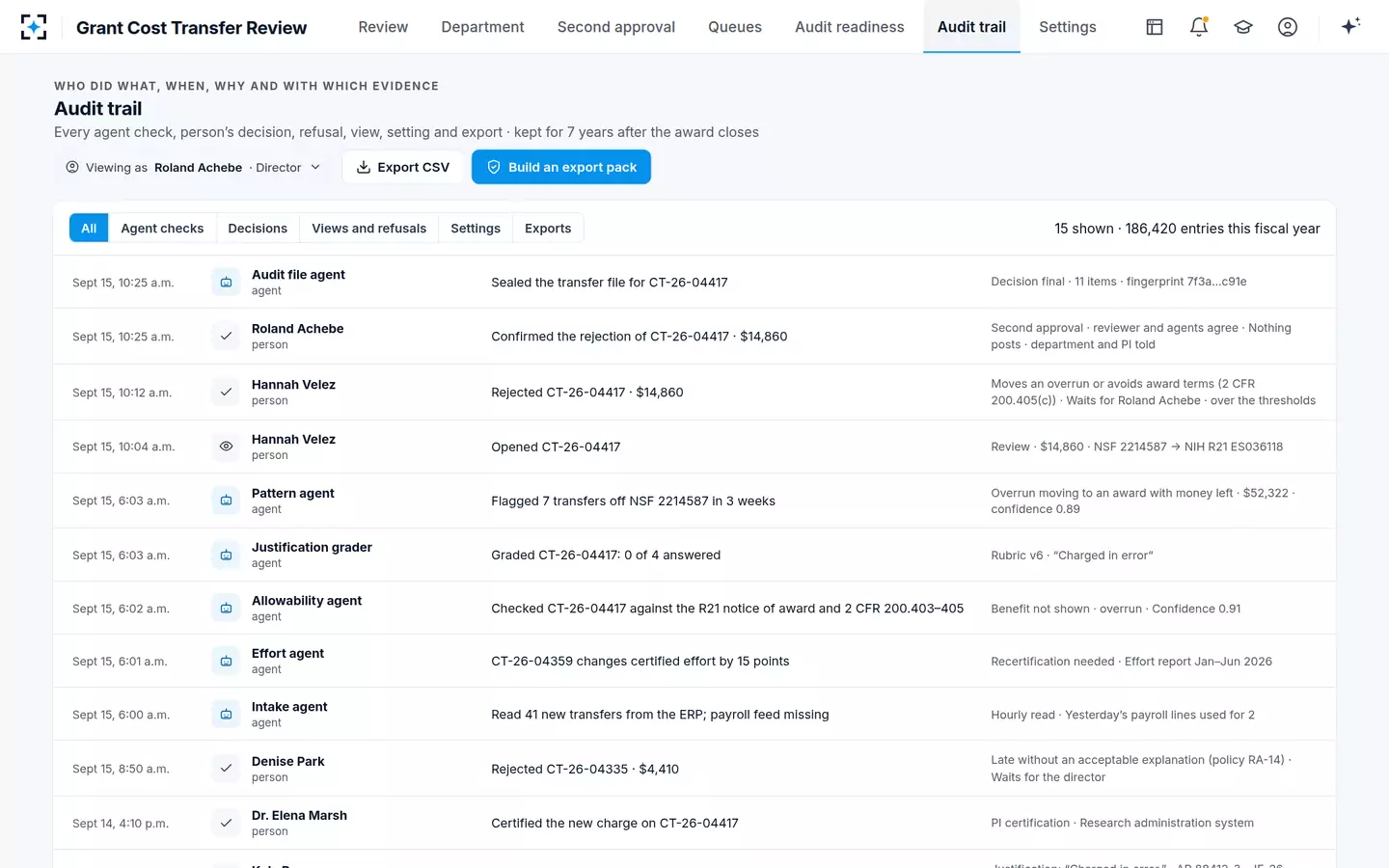Select 'CT-26-04359 changes certified effort' entry

coord(694,662)
